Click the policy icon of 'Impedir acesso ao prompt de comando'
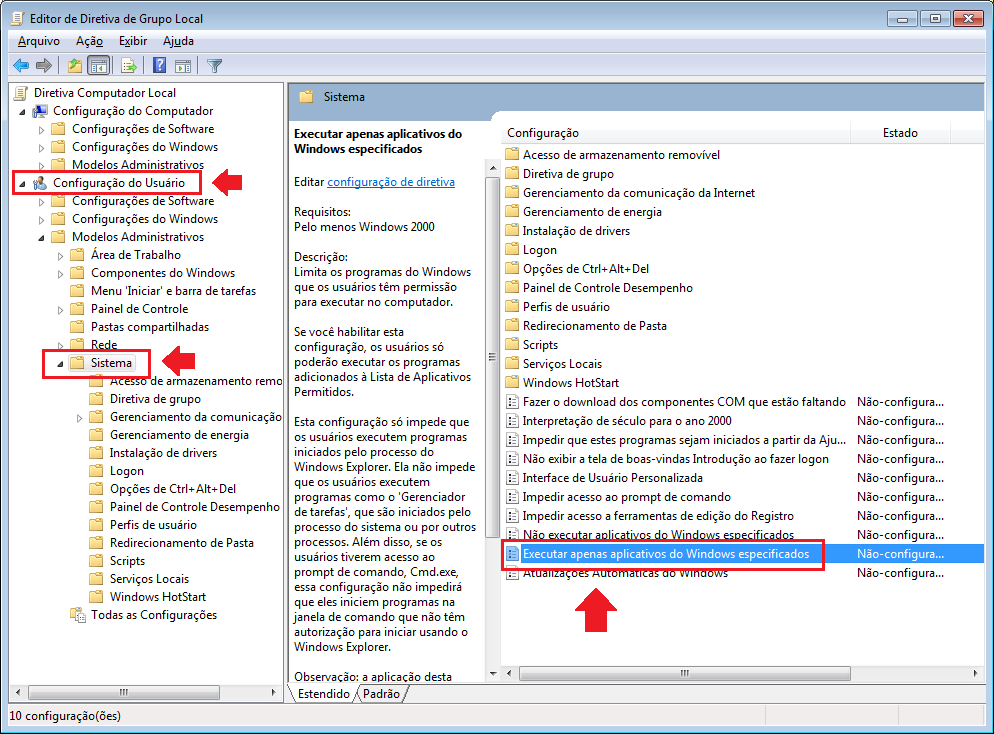The width and height of the screenshot is (994, 734). (512, 497)
